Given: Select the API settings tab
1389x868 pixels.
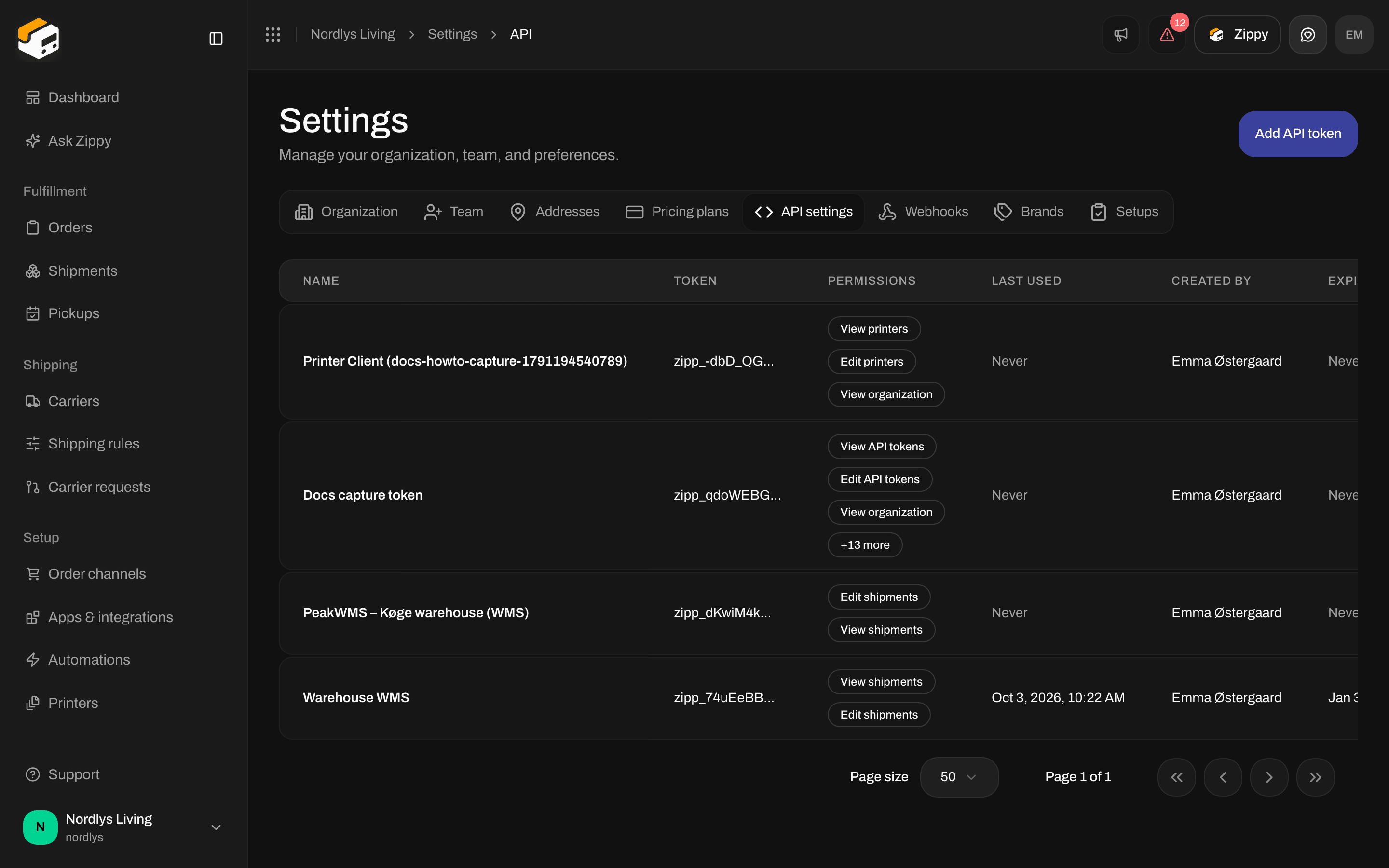Looking at the screenshot, I should click(803, 212).
